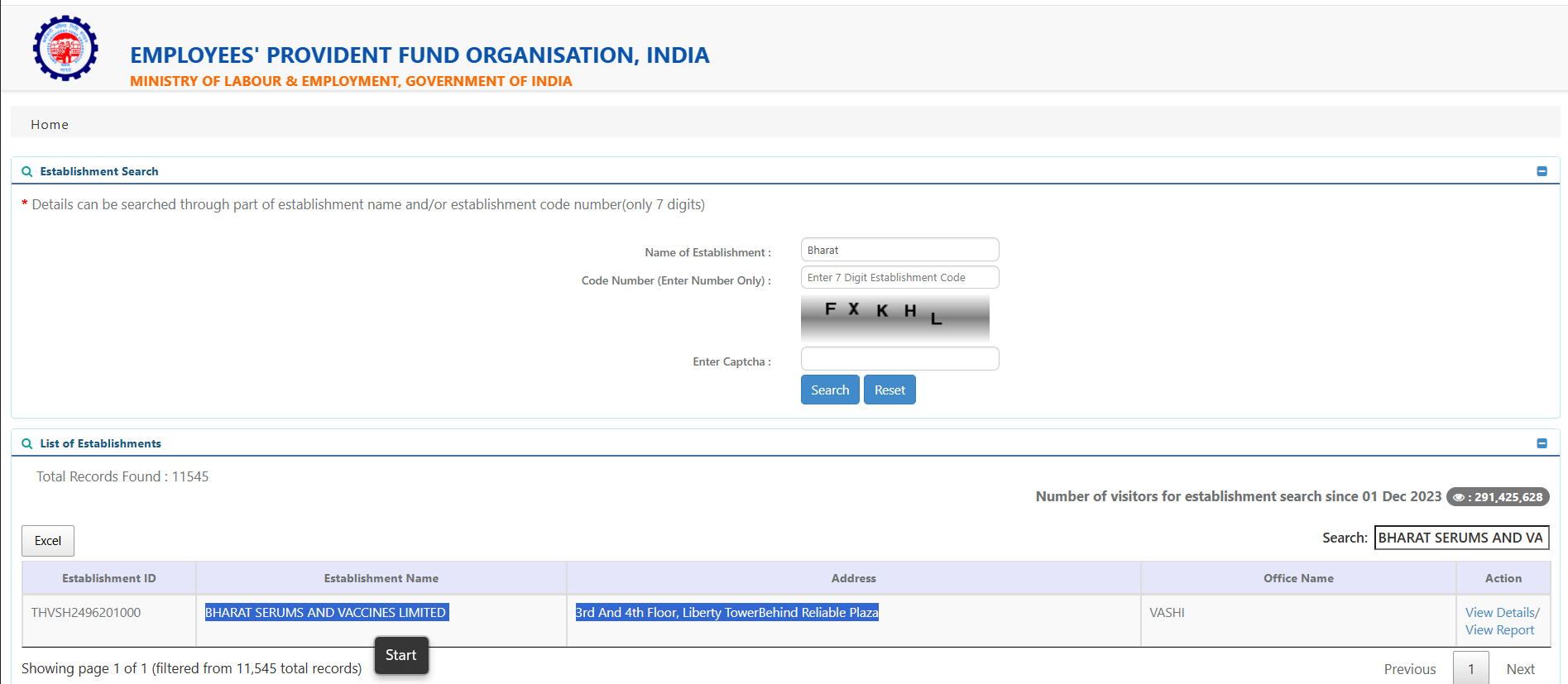1568x684 pixels.
Task: Click the Employees' Provident Fund Organisation heading
Action: 420,55
